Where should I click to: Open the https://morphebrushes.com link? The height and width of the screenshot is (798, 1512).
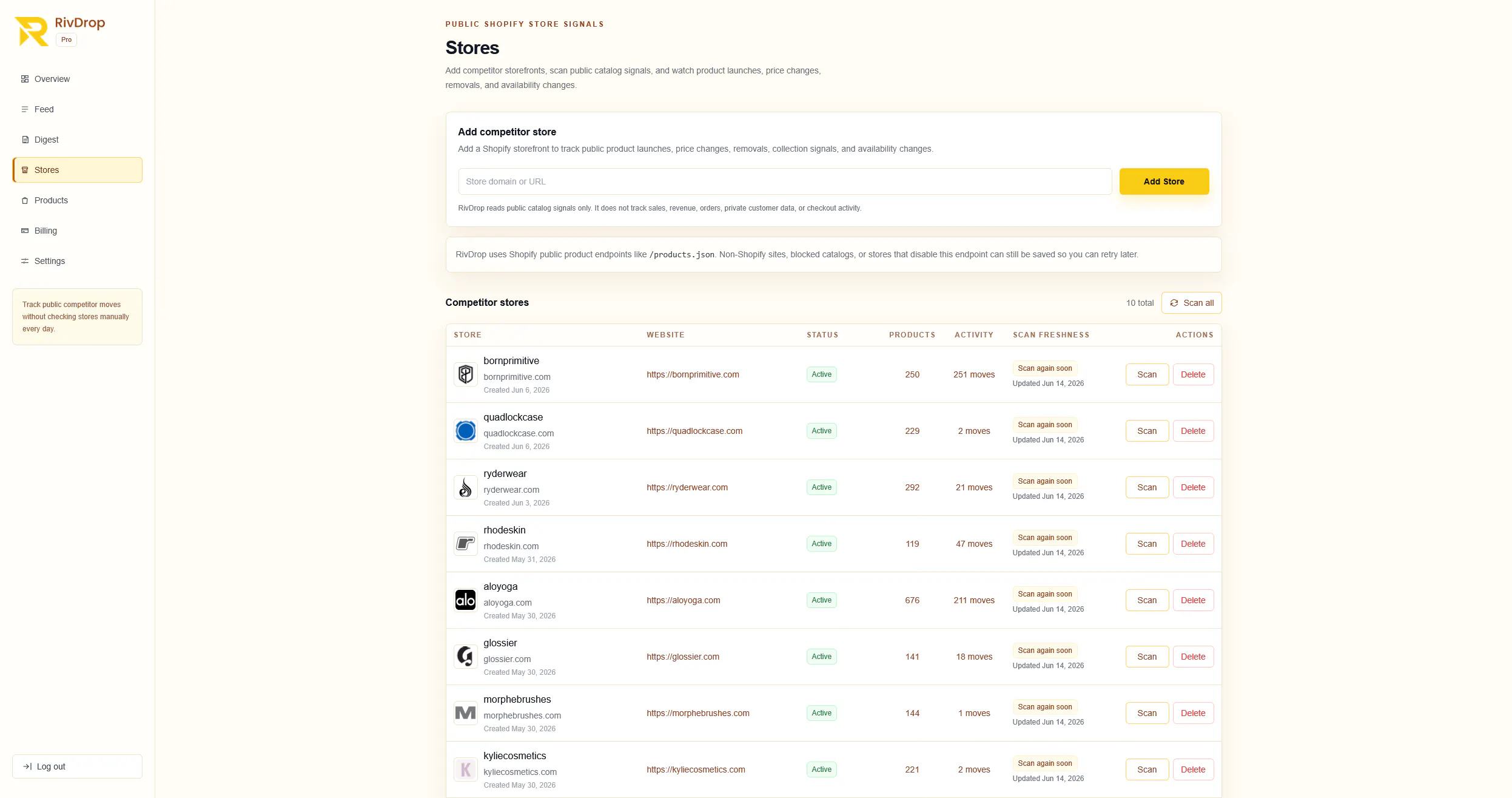tap(698, 713)
